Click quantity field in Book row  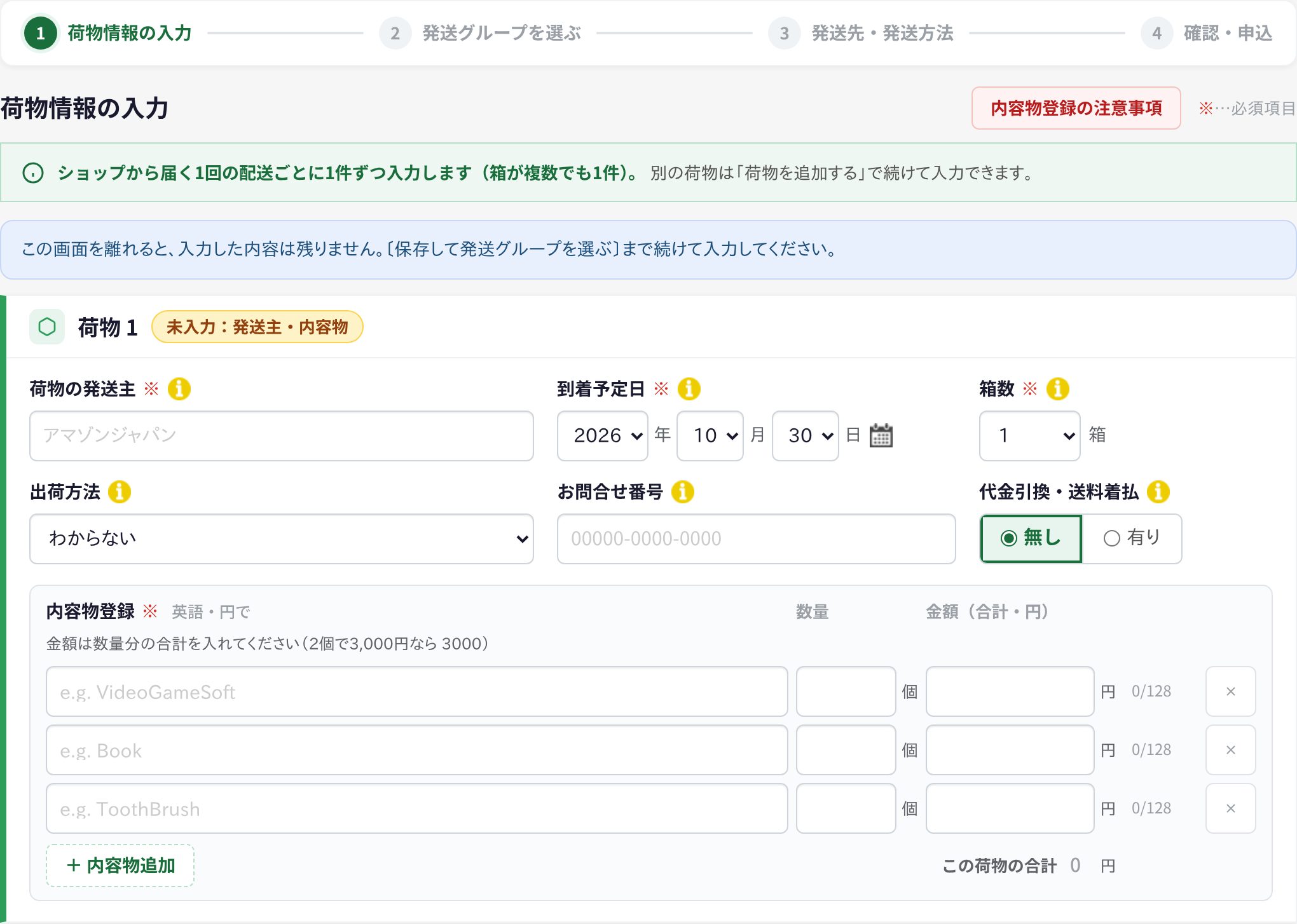(x=846, y=750)
